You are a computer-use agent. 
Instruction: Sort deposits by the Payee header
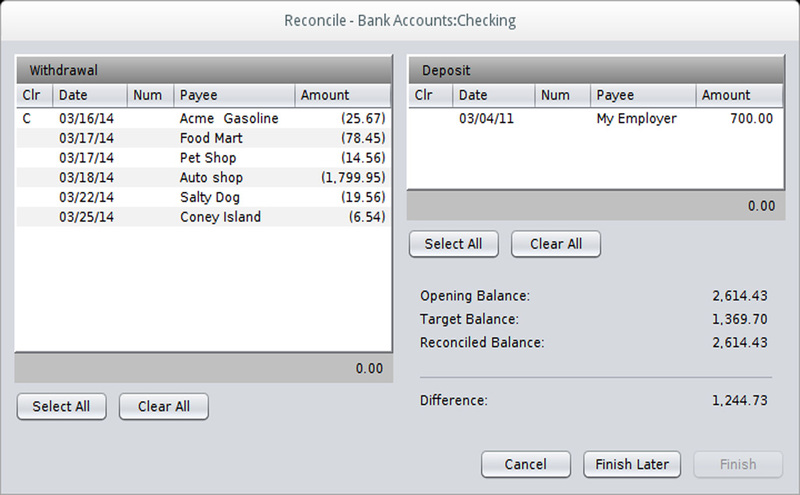click(x=643, y=95)
